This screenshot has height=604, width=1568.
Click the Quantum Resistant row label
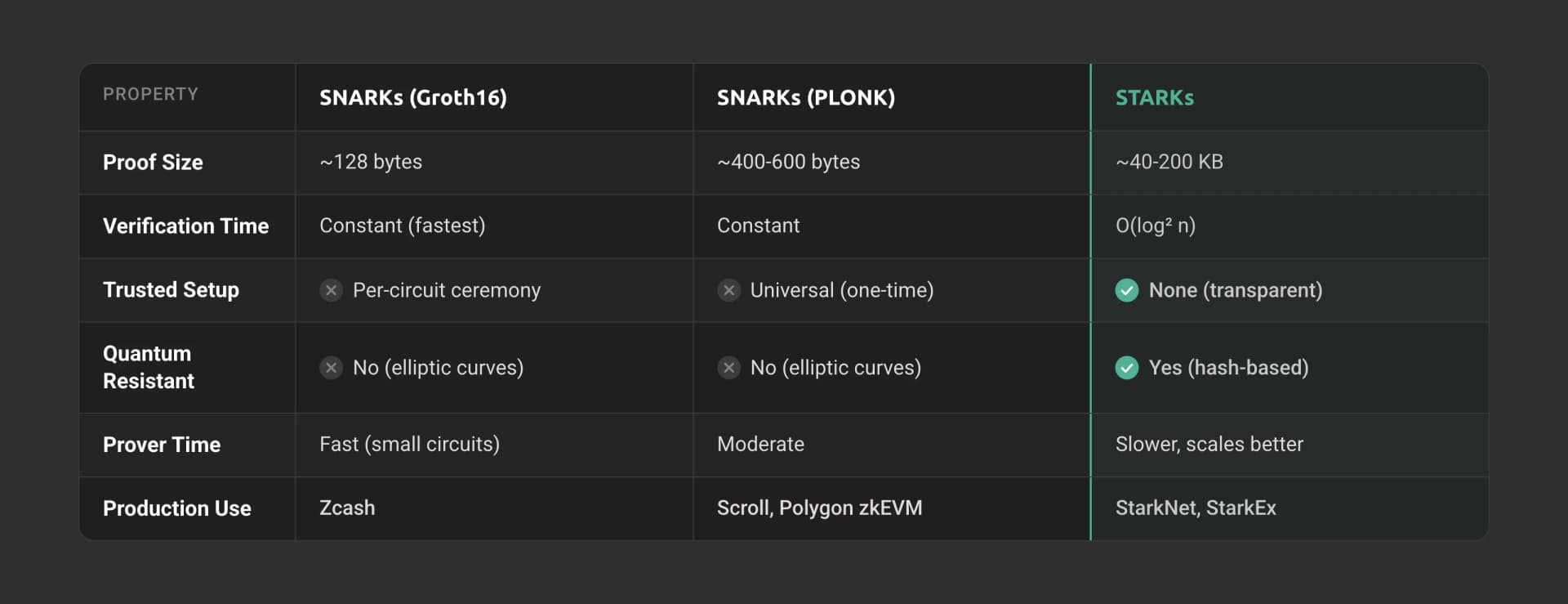[148, 367]
